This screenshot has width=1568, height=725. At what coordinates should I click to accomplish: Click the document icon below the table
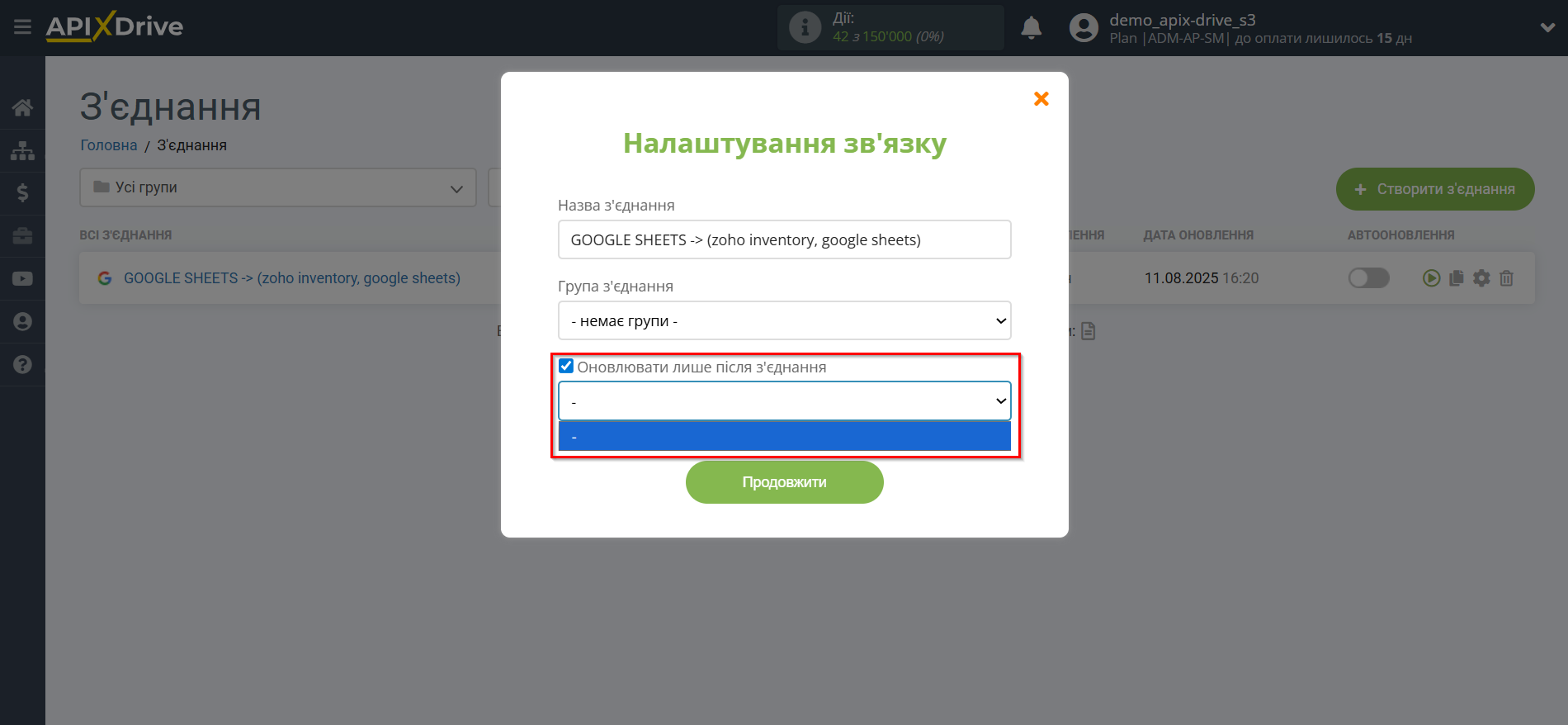tap(1089, 331)
